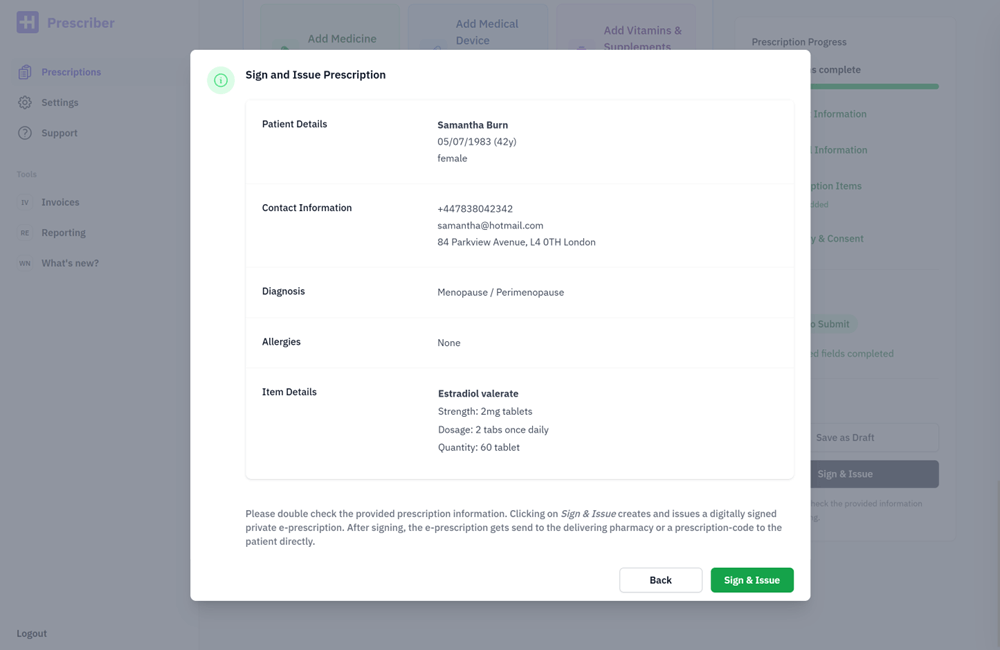Click the Prescriber logo icon
1000x650 pixels.
pyautogui.click(x=27, y=22)
